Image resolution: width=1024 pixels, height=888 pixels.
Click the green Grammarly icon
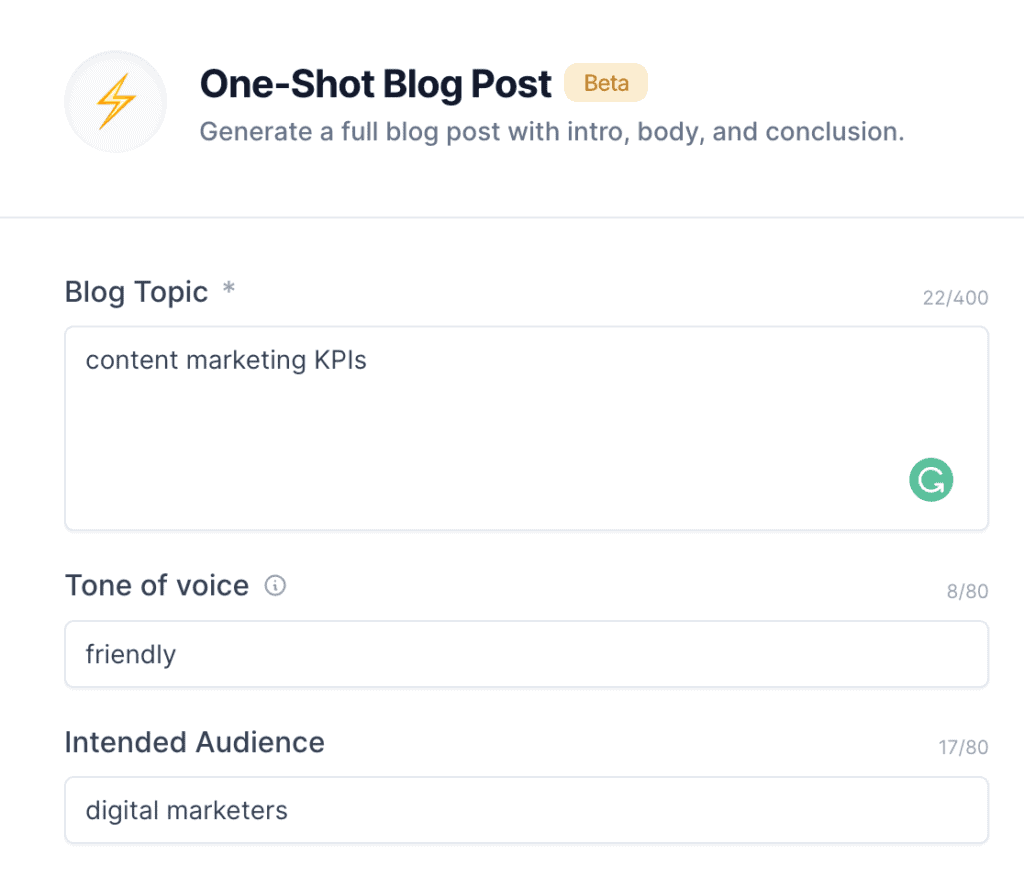(931, 480)
